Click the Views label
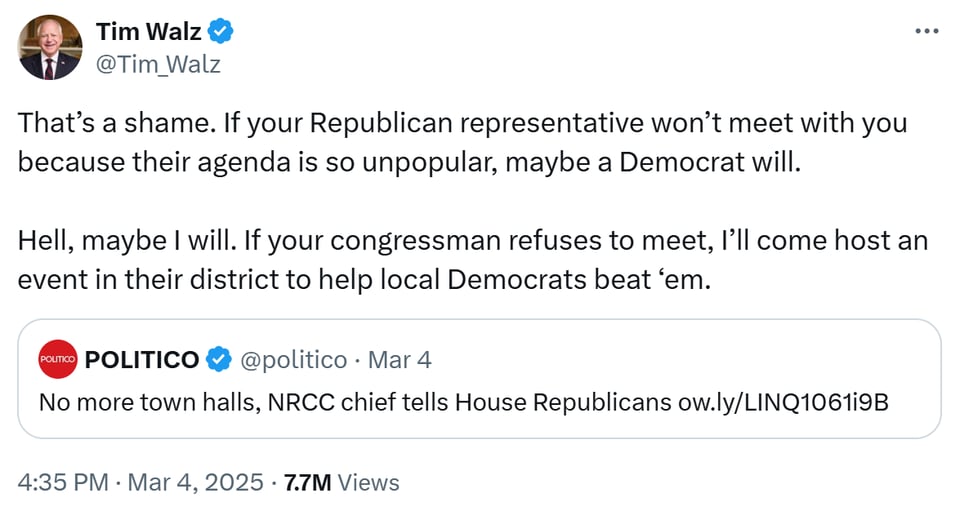The height and width of the screenshot is (511, 960). click(x=368, y=482)
